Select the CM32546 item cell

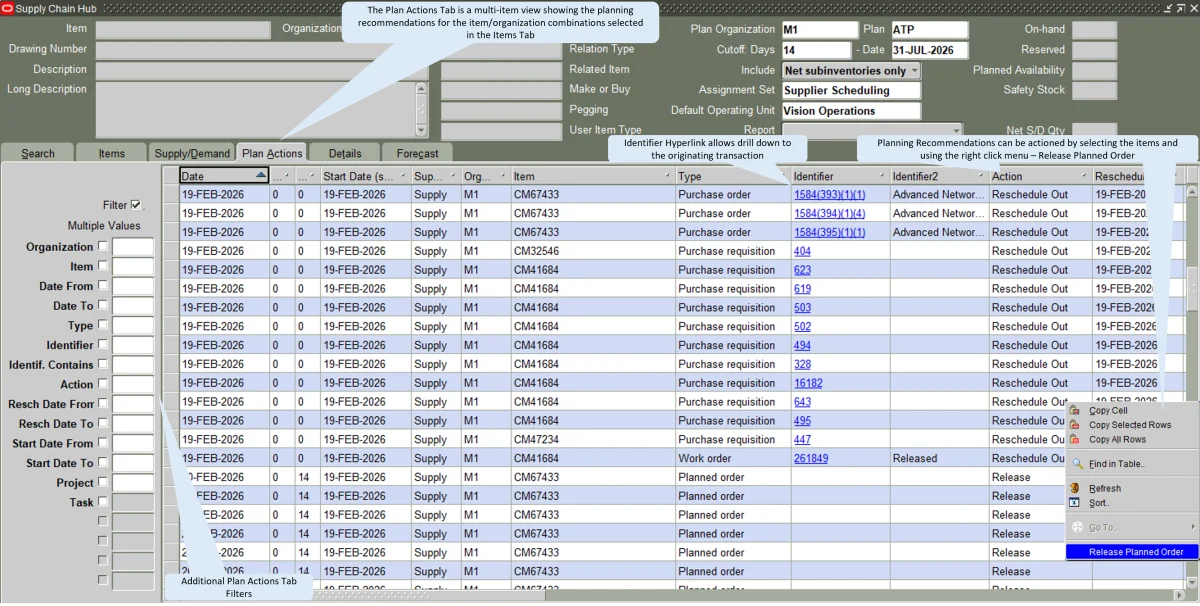click(x=592, y=251)
